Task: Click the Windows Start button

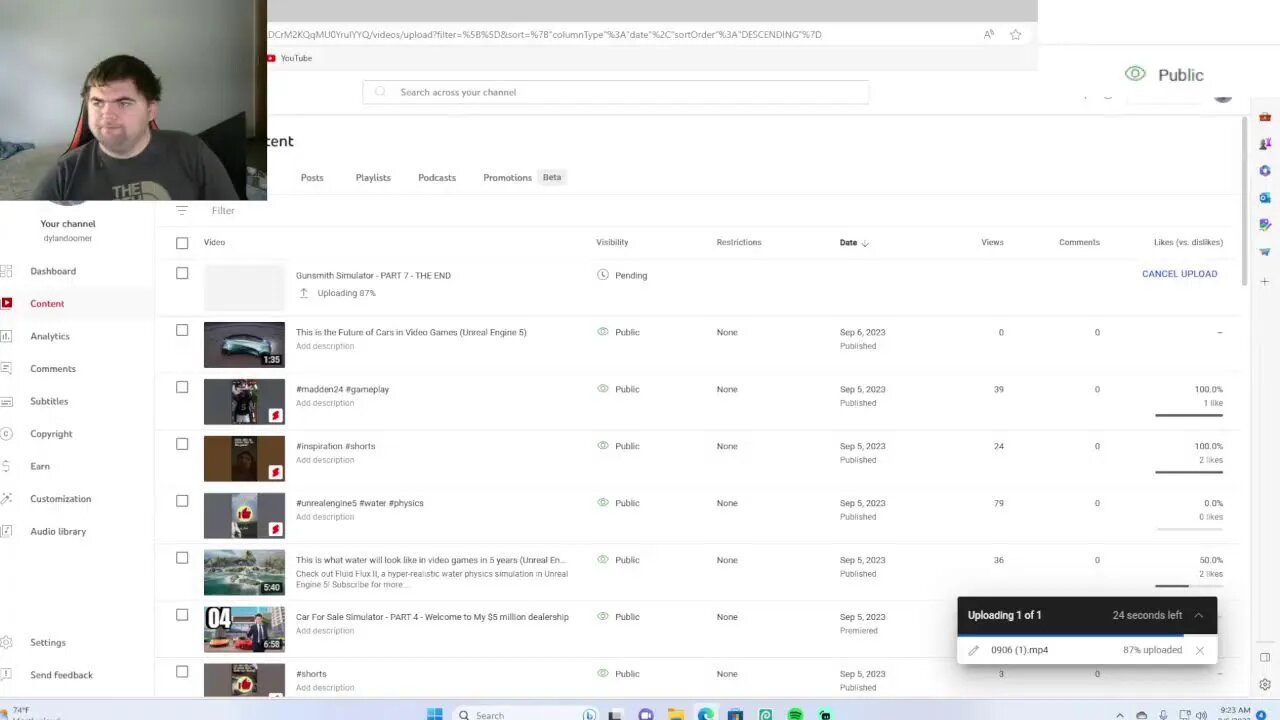Action: [x=434, y=714]
